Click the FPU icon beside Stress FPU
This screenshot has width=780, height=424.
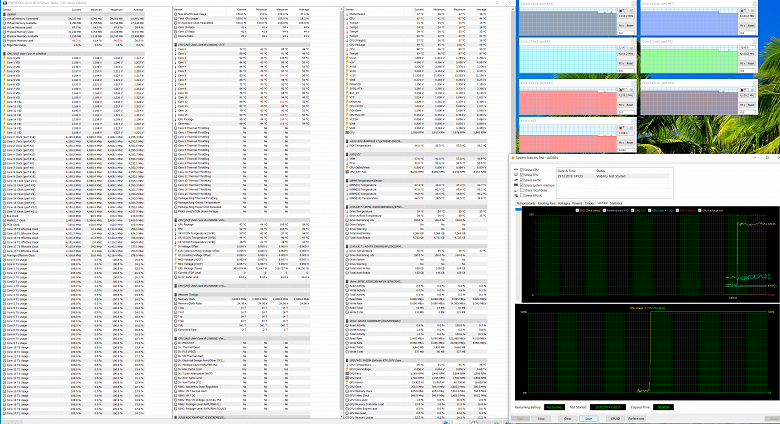point(516,175)
